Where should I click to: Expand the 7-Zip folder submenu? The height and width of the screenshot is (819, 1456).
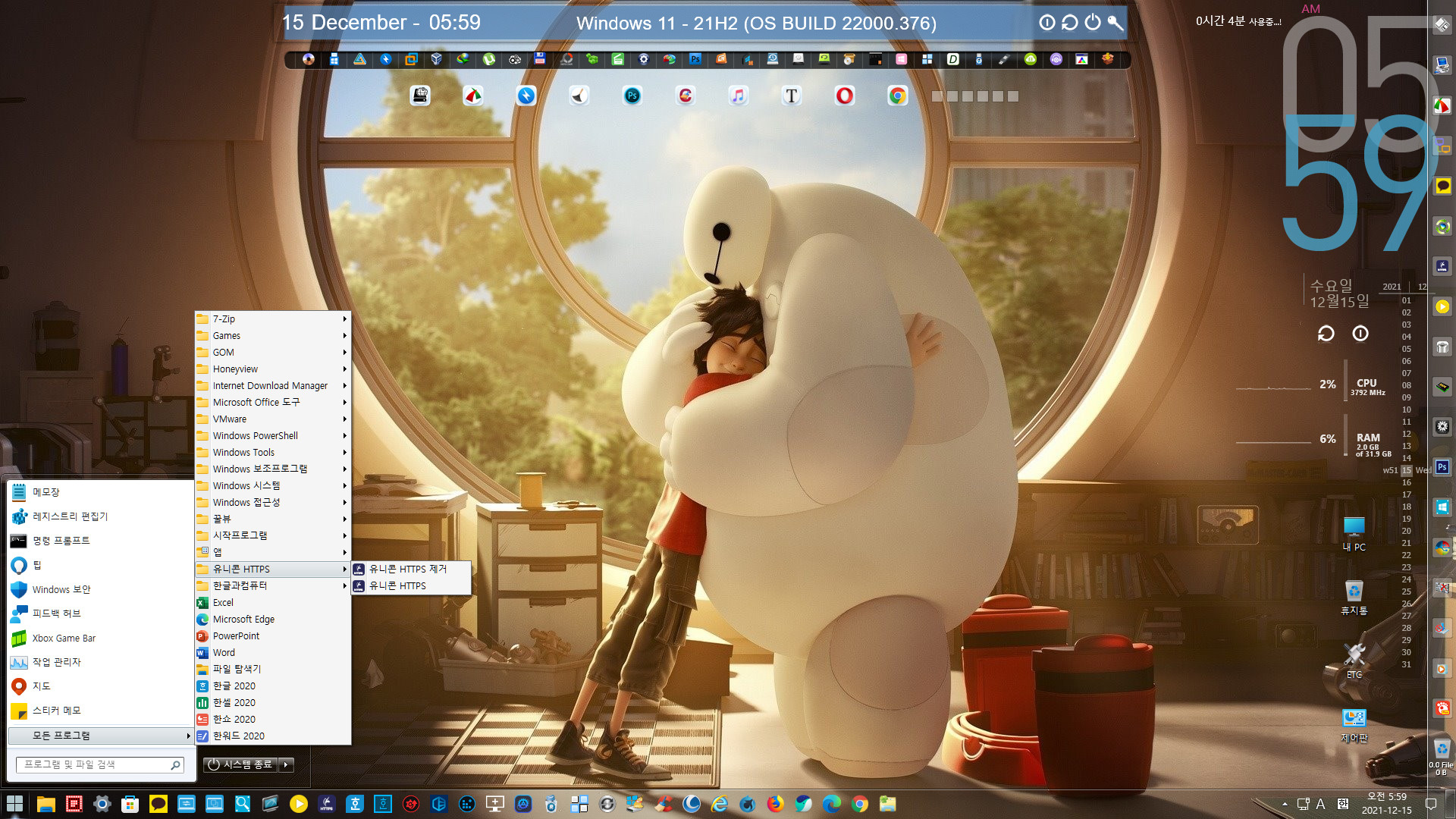click(x=272, y=319)
